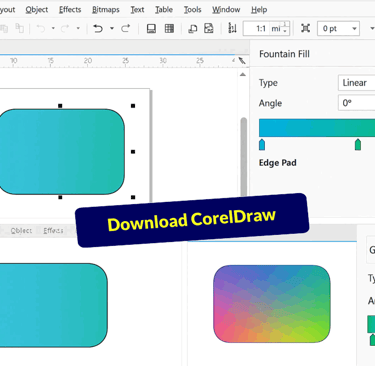Click the Import document icon
The width and height of the screenshot is (375, 366).
(x=193, y=29)
